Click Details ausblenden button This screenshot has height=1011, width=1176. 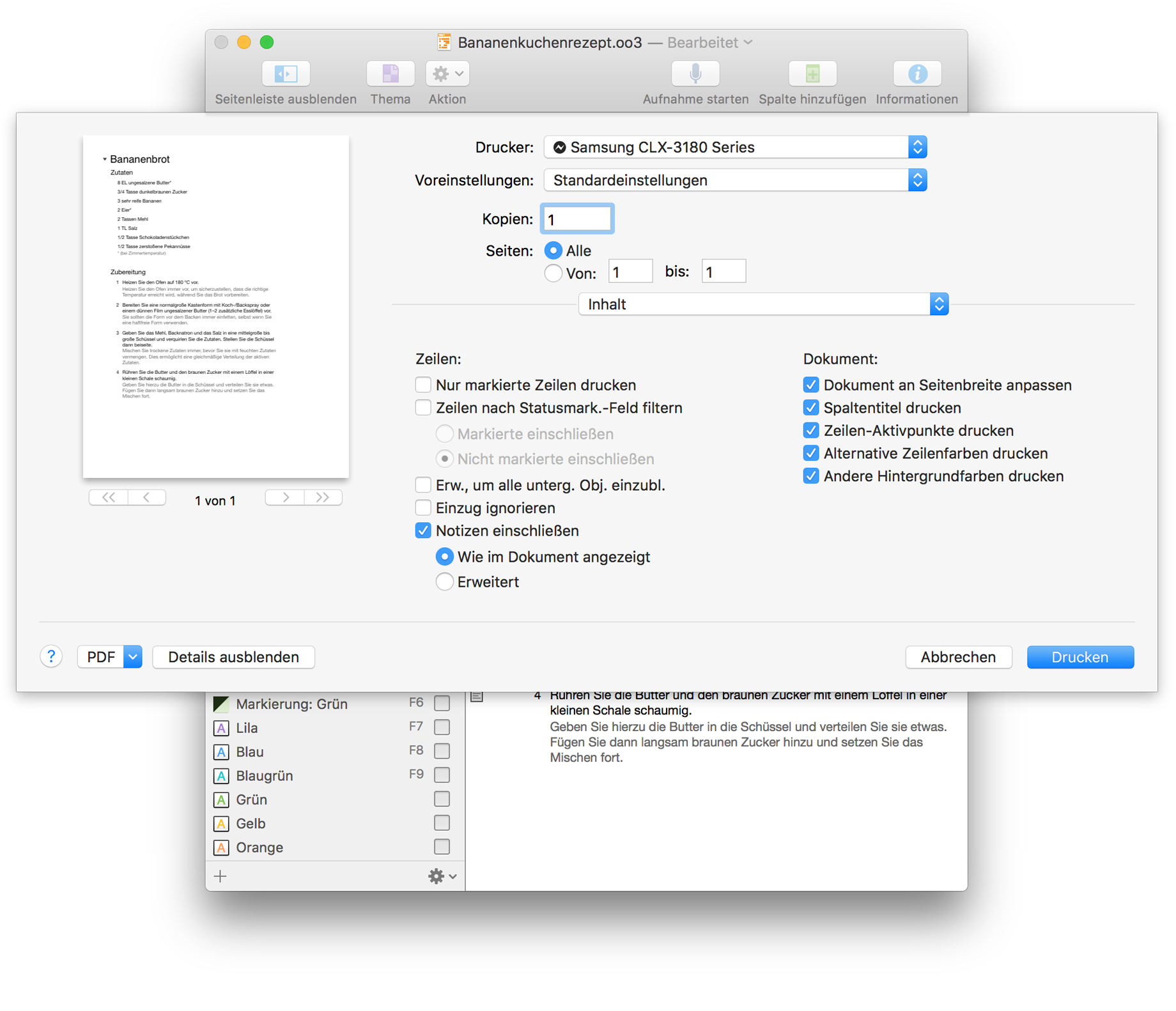point(234,657)
